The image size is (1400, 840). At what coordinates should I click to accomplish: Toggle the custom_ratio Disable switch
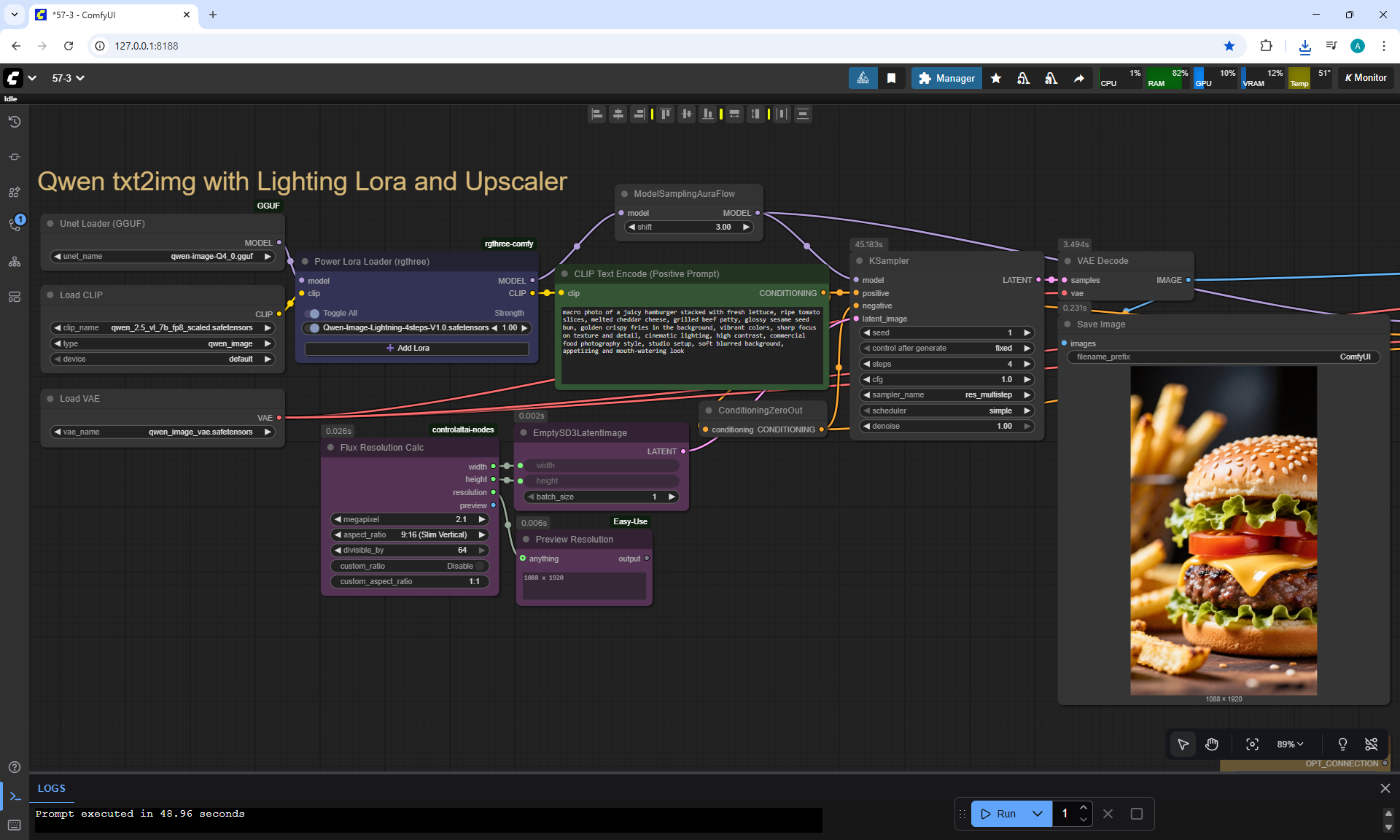pyautogui.click(x=480, y=566)
